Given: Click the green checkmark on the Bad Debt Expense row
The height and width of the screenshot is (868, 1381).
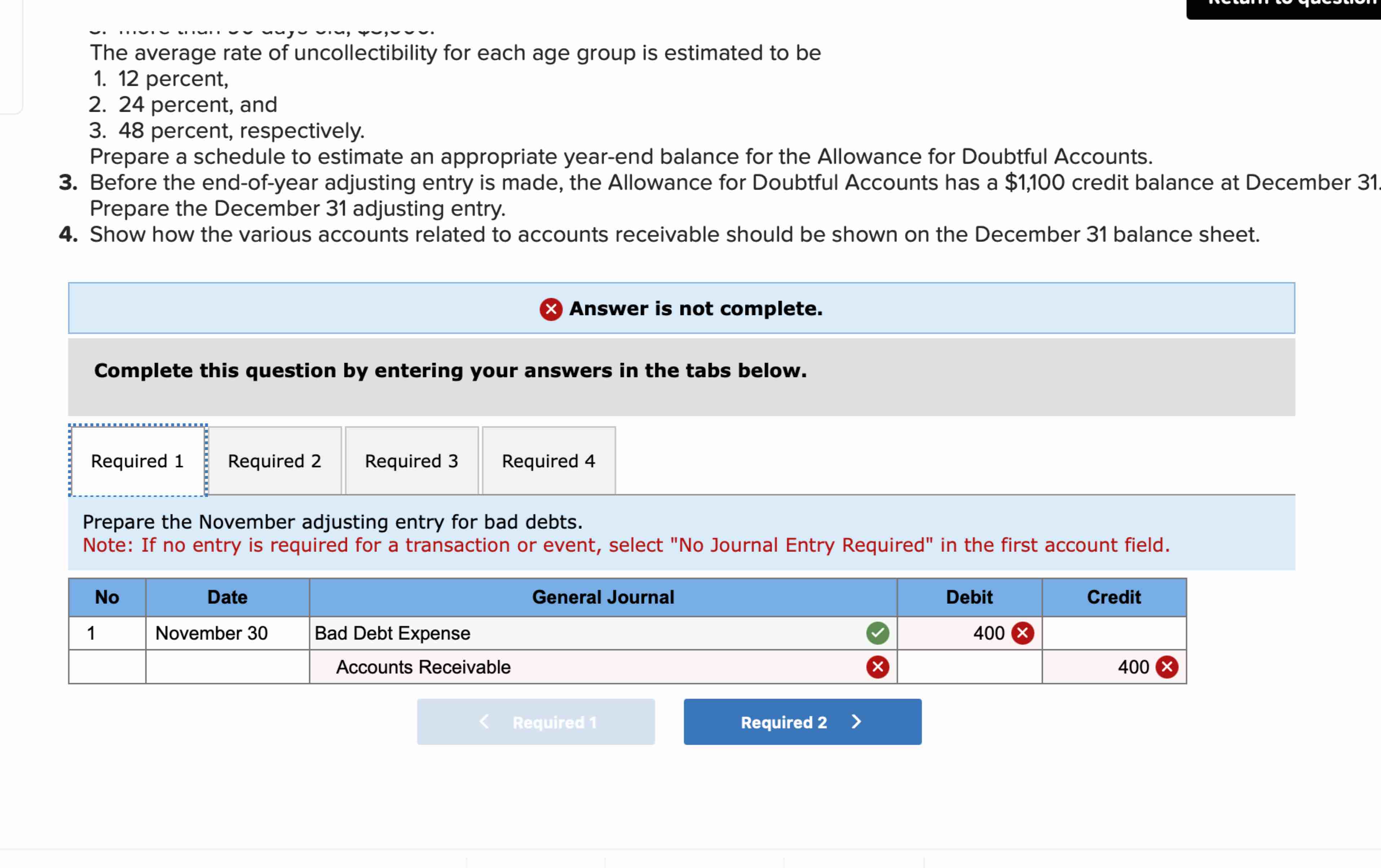Looking at the screenshot, I should (878, 633).
